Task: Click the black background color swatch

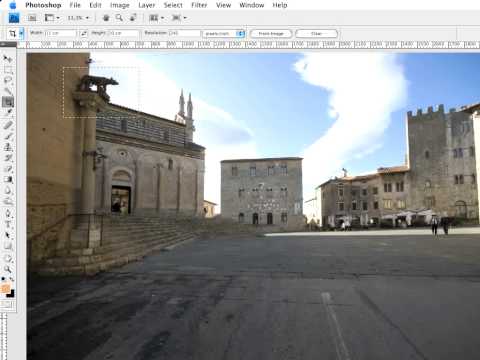Action: point(12,294)
